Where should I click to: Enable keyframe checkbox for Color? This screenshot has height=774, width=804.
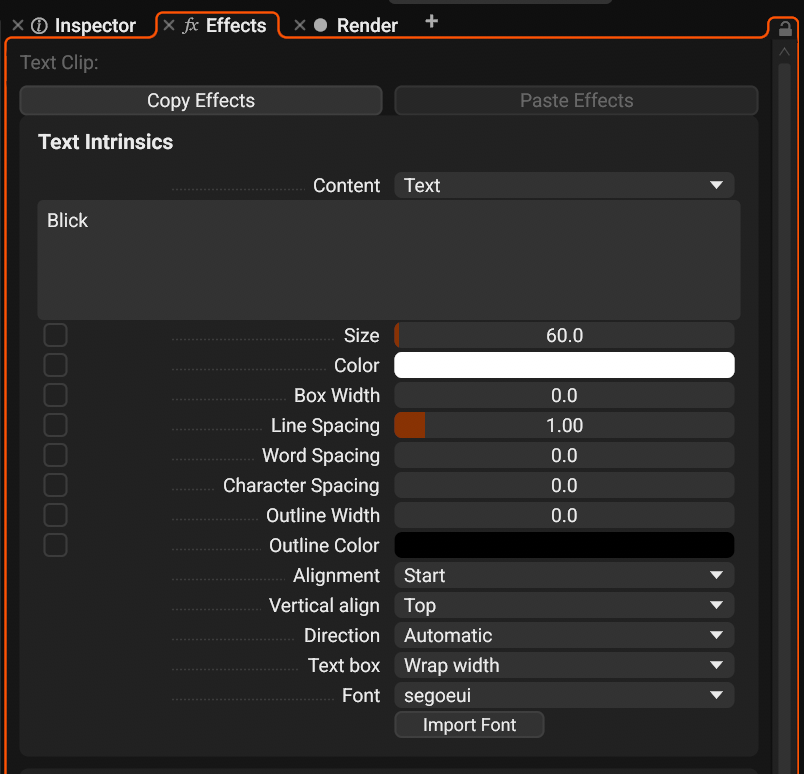(x=55, y=365)
